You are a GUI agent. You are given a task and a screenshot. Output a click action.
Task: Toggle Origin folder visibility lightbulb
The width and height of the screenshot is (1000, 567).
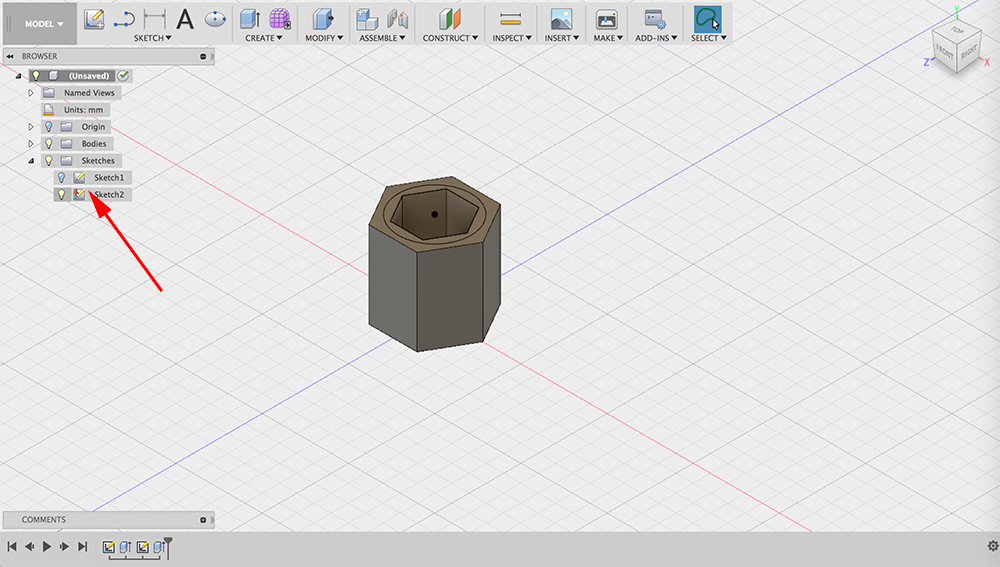click(48, 126)
